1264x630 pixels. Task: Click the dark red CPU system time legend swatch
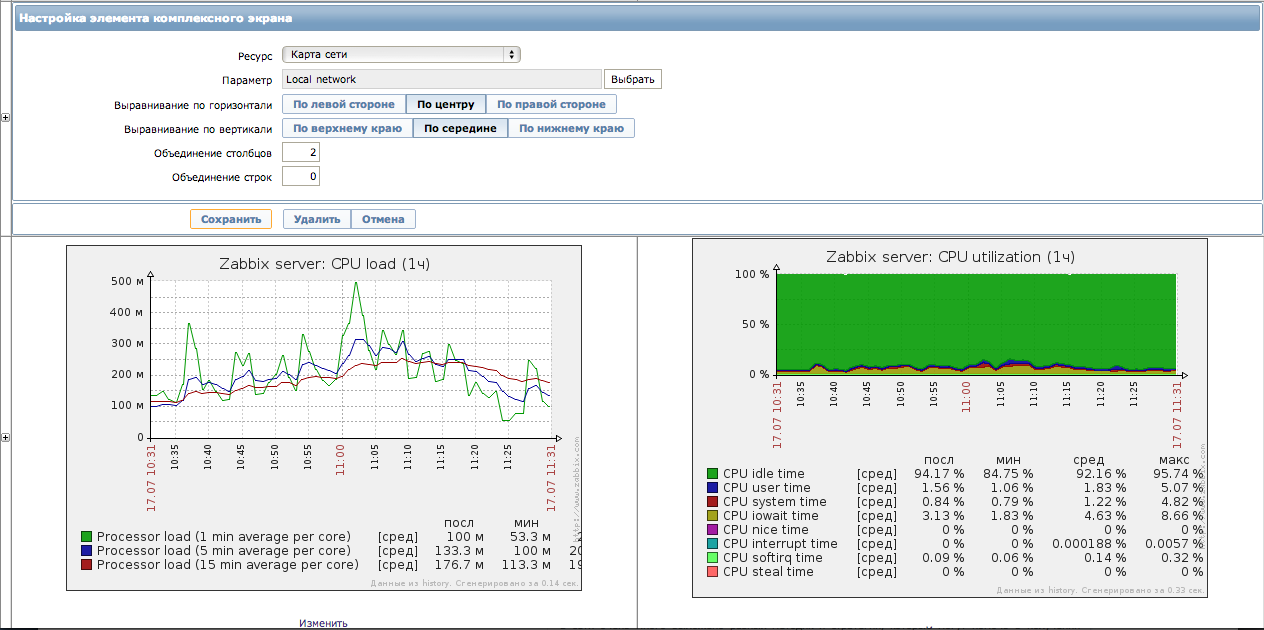[712, 502]
